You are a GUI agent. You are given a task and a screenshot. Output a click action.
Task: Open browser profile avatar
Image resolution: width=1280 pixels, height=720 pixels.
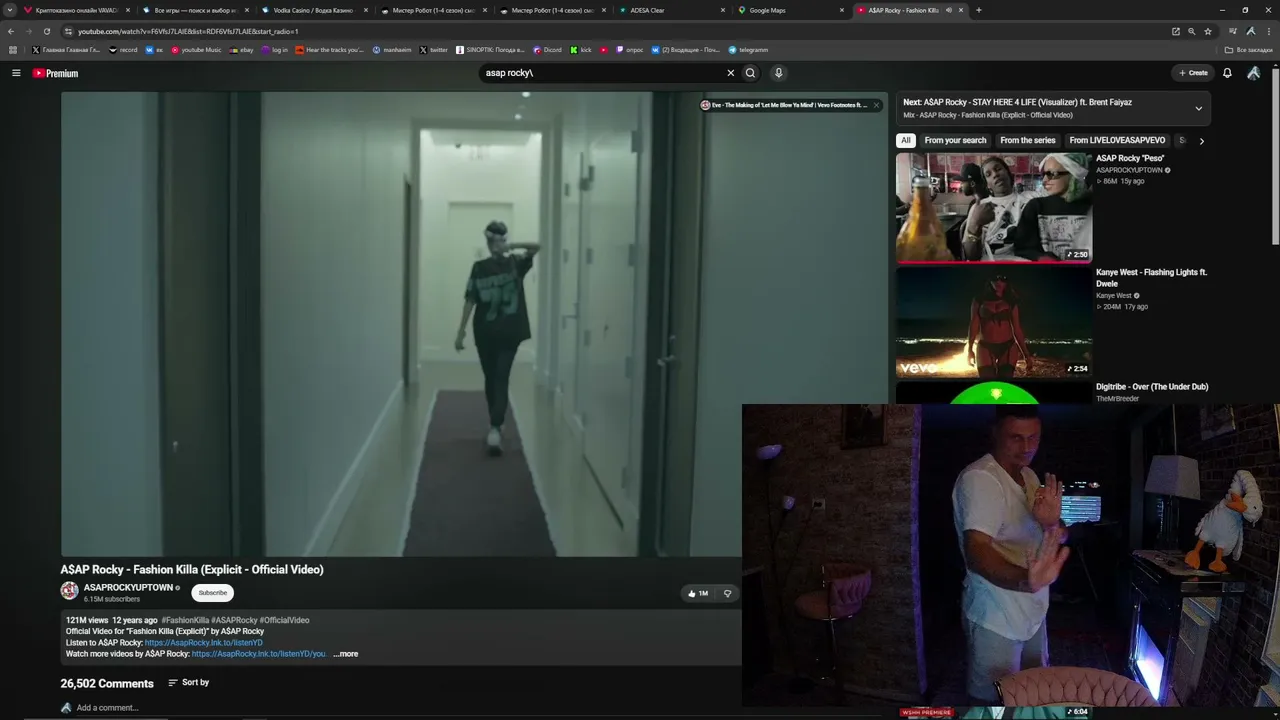coord(1251,31)
